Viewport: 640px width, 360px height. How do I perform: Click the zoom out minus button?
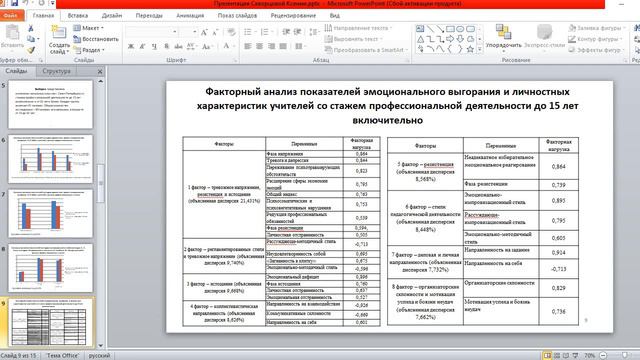pyautogui.click(x=603, y=356)
